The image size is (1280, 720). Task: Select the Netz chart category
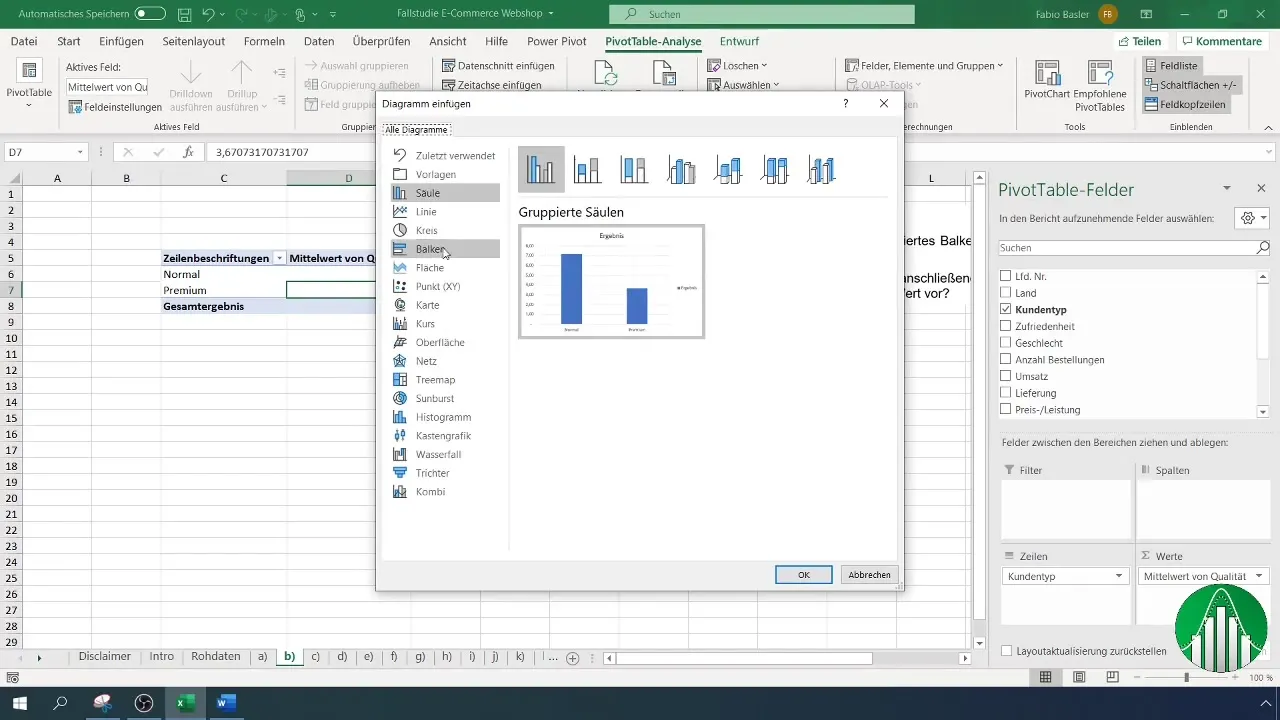tap(445, 361)
